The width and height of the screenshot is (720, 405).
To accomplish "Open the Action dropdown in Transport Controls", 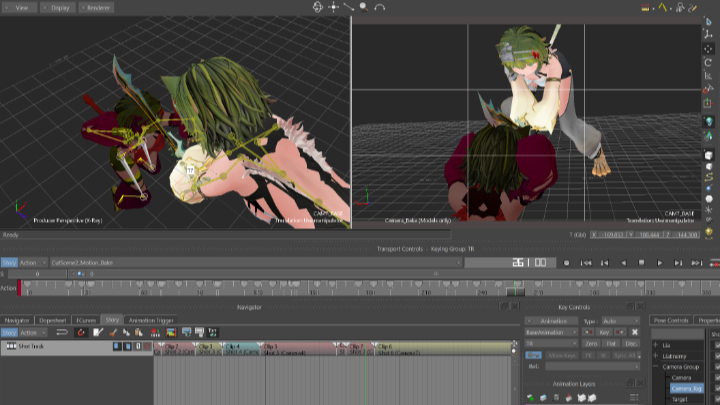I will click(x=33, y=263).
